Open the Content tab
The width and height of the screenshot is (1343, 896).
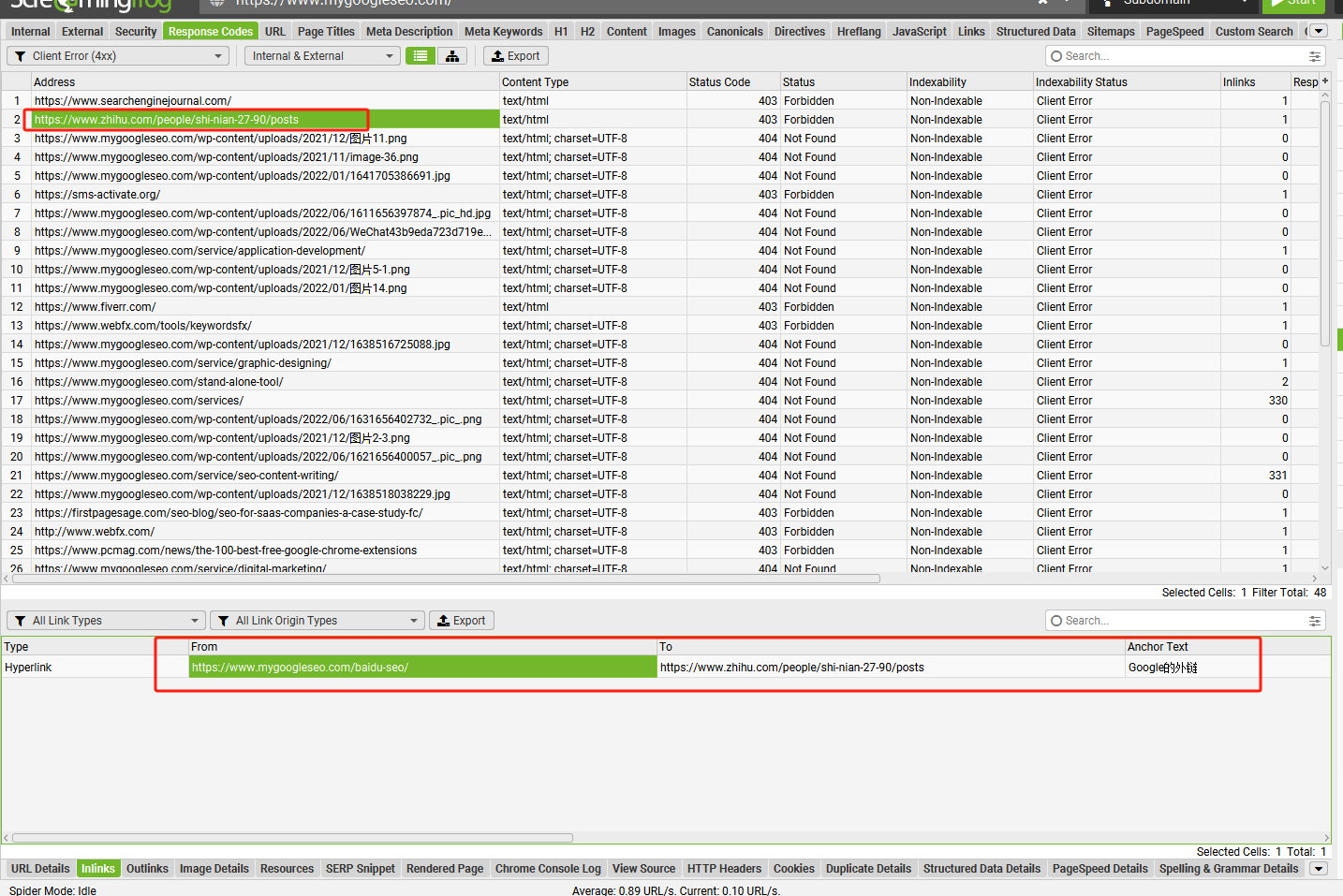tap(627, 31)
